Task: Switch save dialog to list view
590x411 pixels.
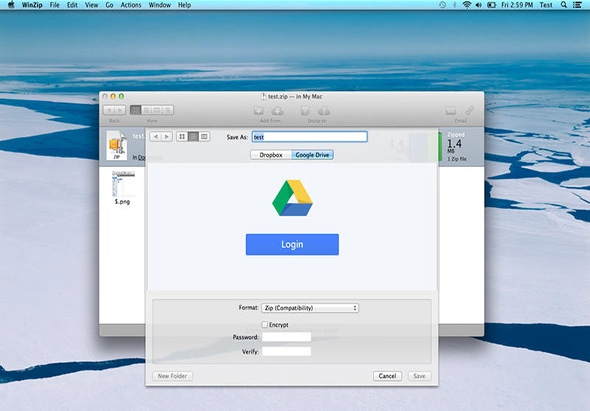Action: point(193,137)
